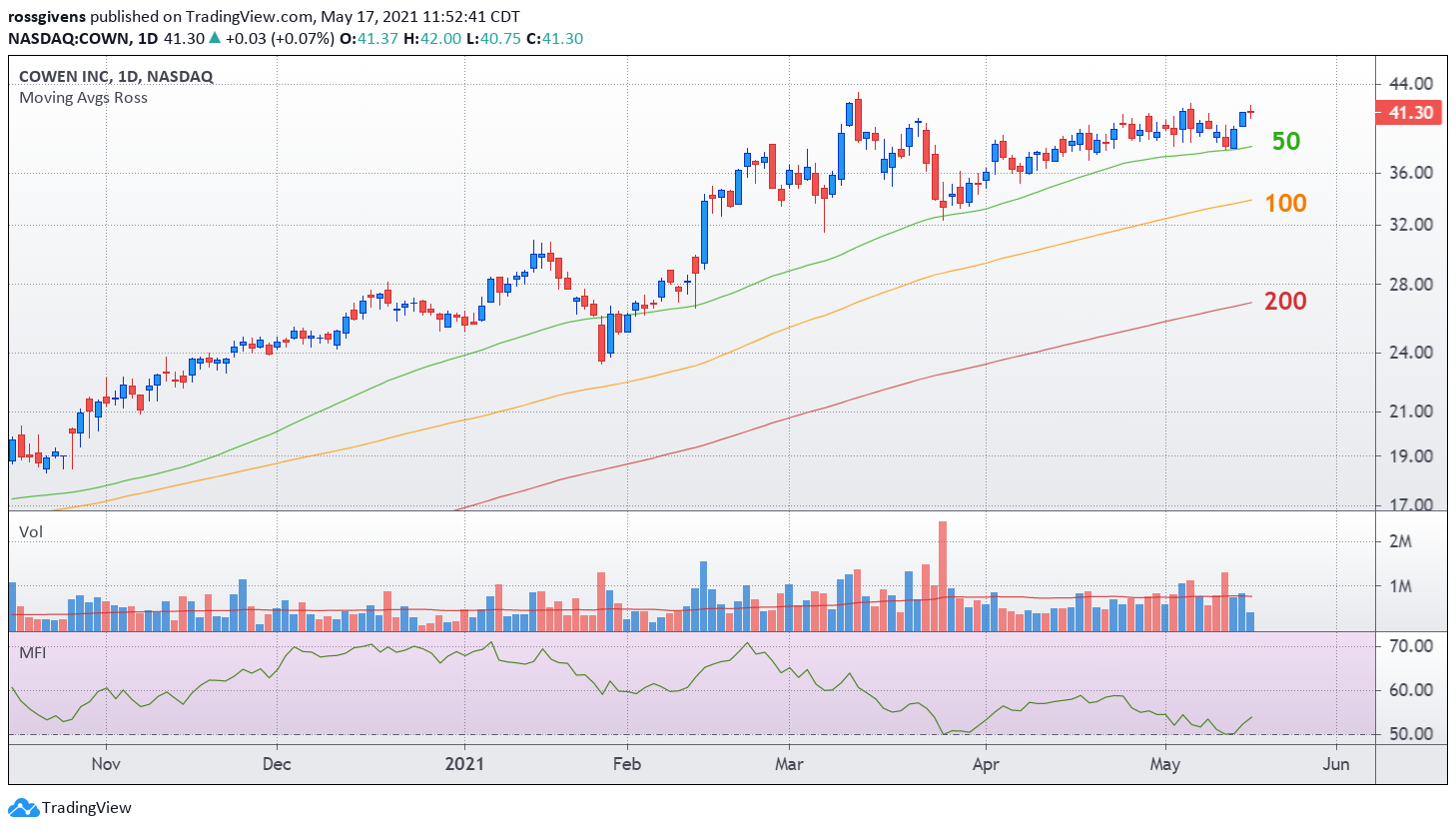Screen dimensions: 1456x831
Task: Click the Nov label on time axis
Action: pyautogui.click(x=106, y=764)
